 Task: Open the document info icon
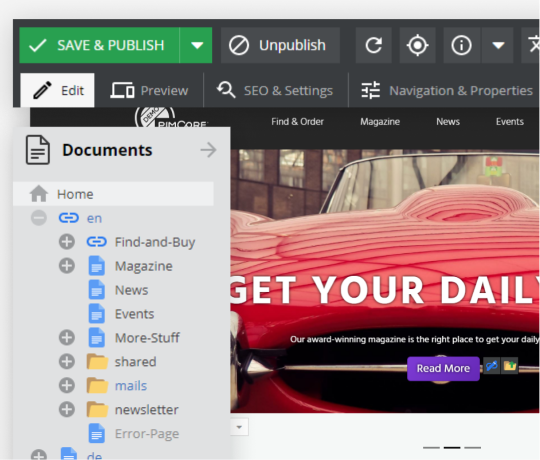click(461, 45)
